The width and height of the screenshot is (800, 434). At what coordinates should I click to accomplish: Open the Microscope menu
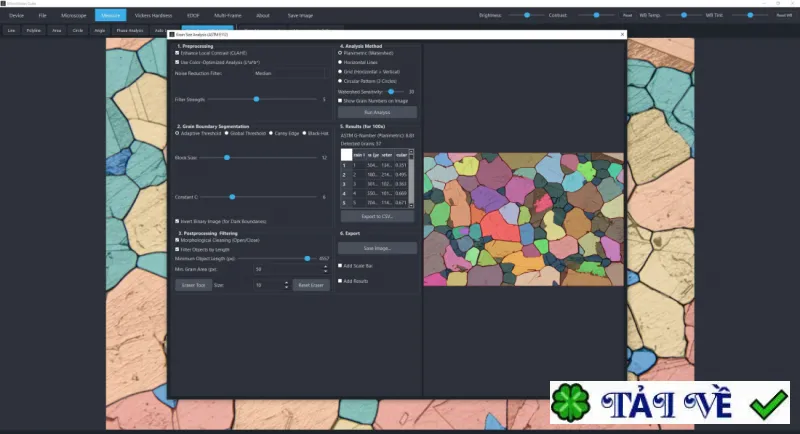[73, 15]
